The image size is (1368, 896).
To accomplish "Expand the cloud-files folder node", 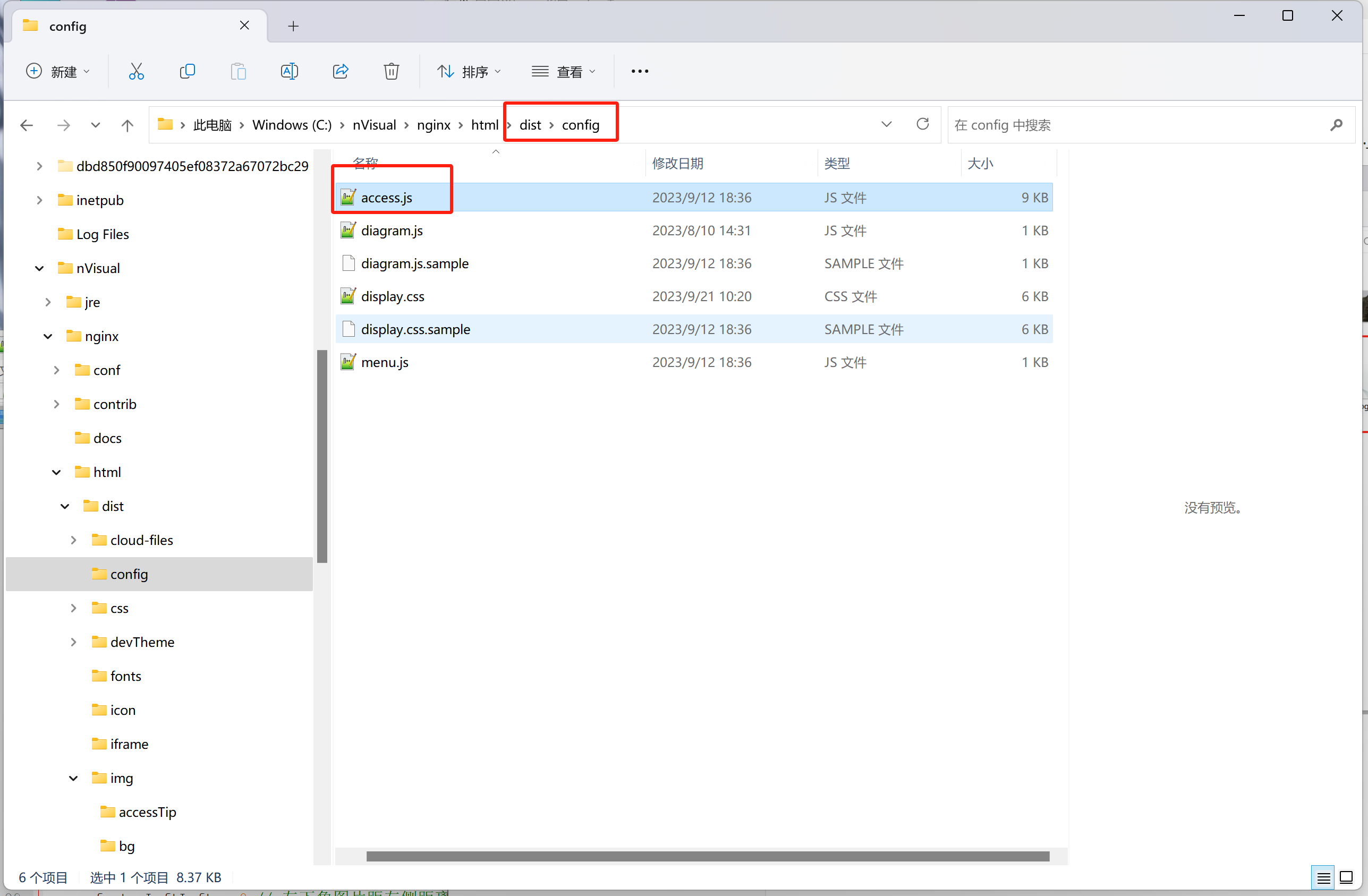I will [x=73, y=540].
